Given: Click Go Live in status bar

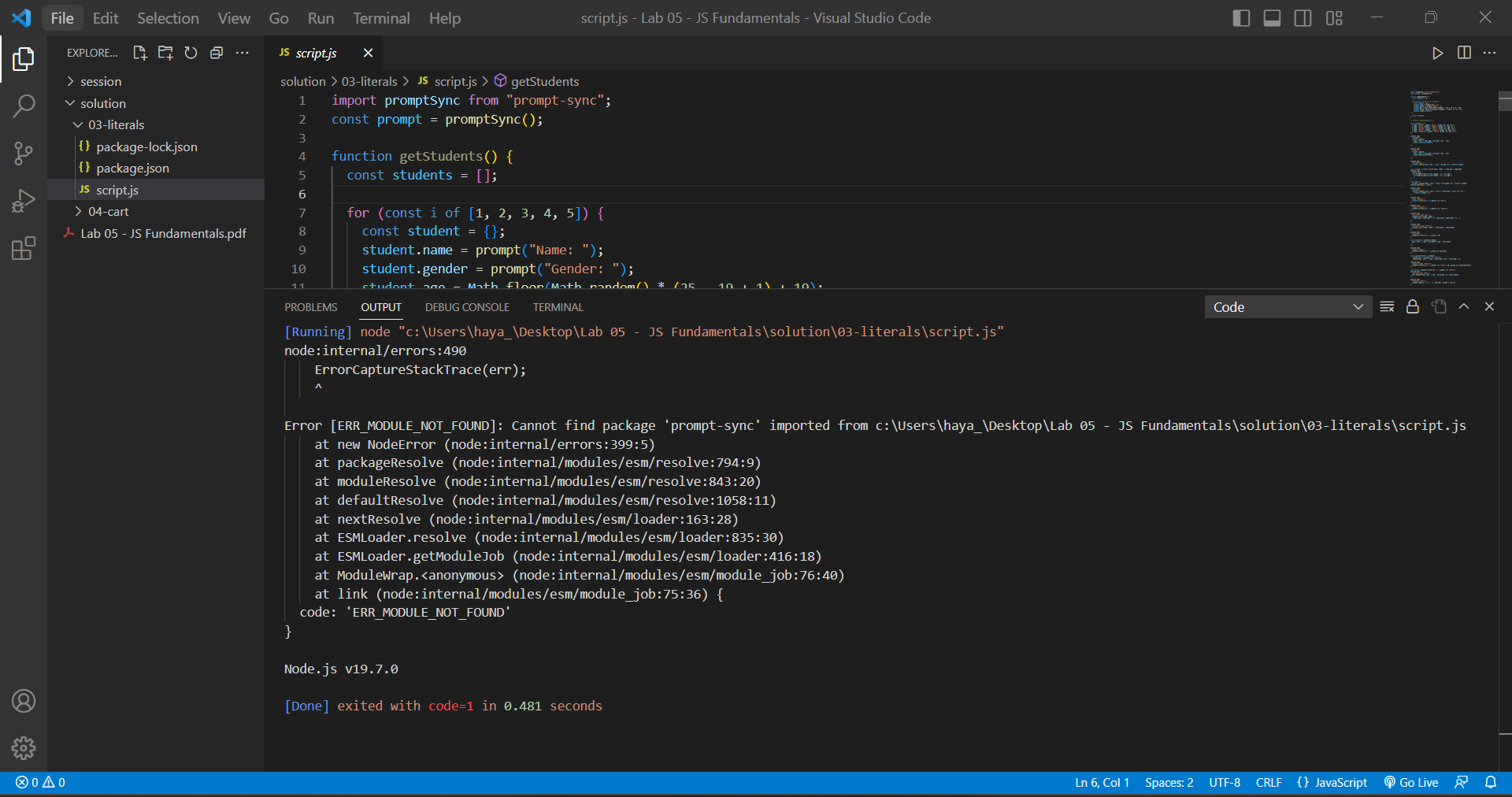Looking at the screenshot, I should pyautogui.click(x=1411, y=782).
